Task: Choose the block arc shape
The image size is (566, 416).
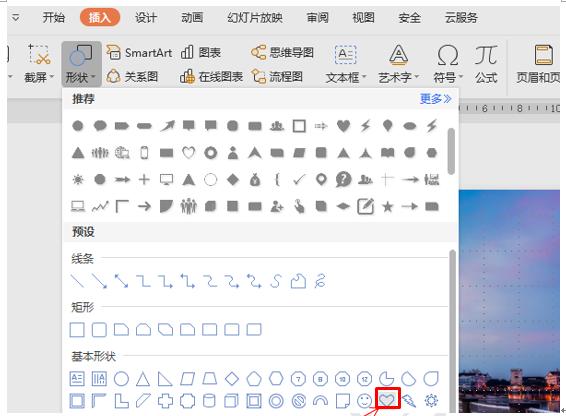Action: pos(320,401)
